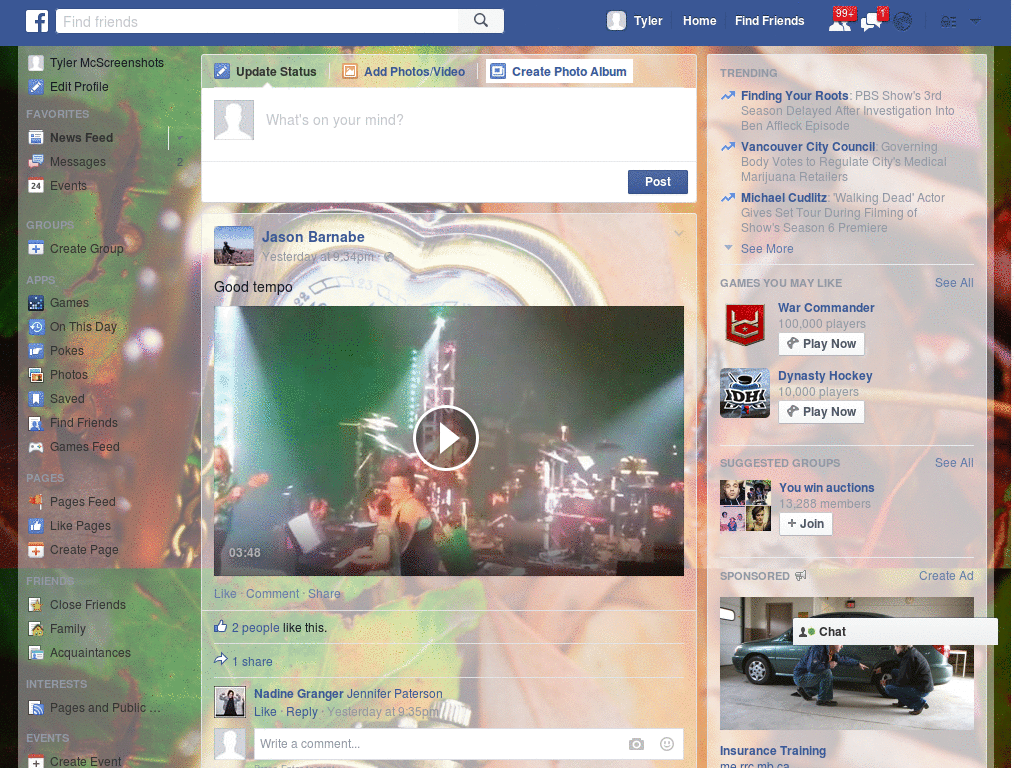Select the Add Photos/Video tab
1024x768 pixels.
pos(404,71)
